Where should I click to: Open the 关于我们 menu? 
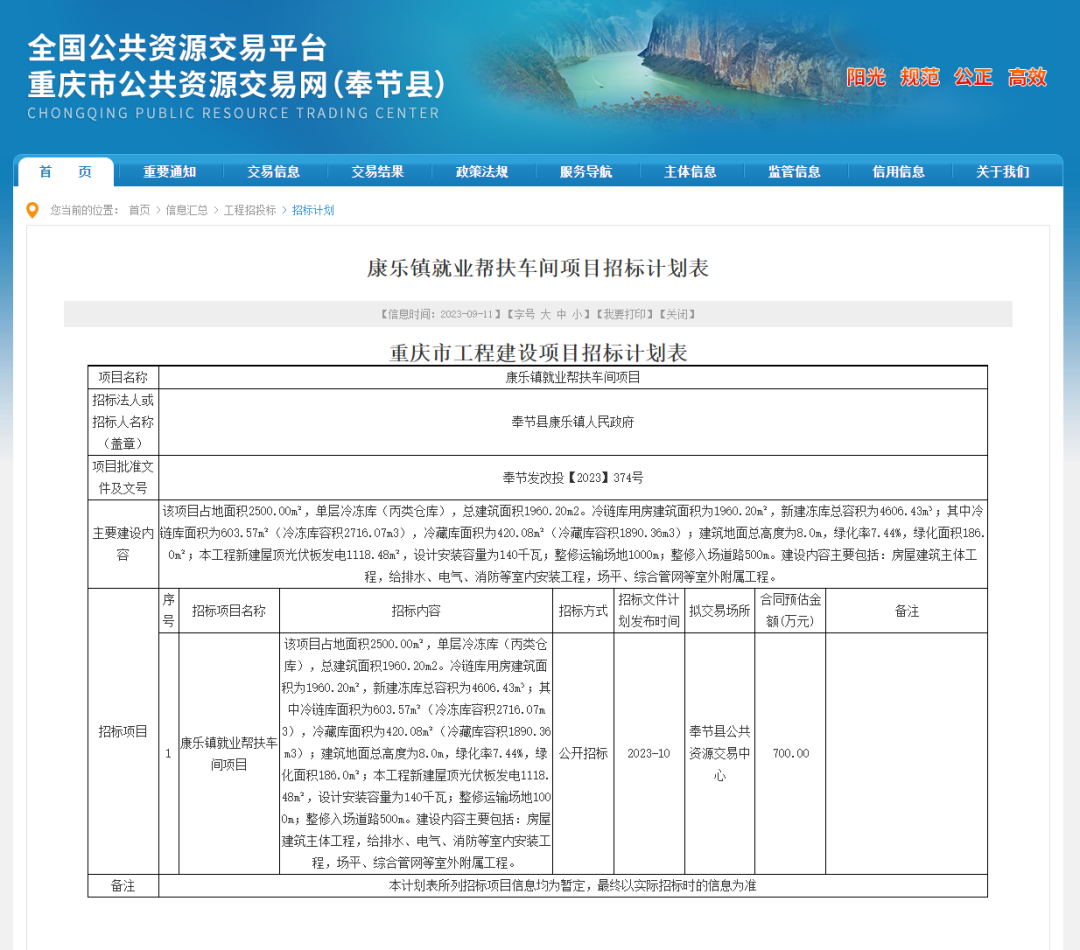coord(1003,172)
